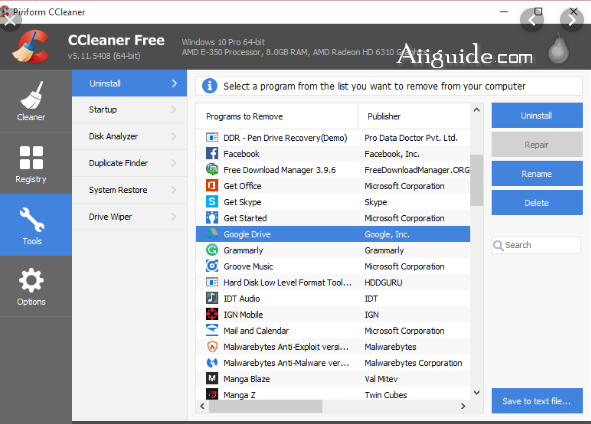This screenshot has width=591, height=424.
Task: Click the Val Mitev publisher cell
Action: point(381,379)
